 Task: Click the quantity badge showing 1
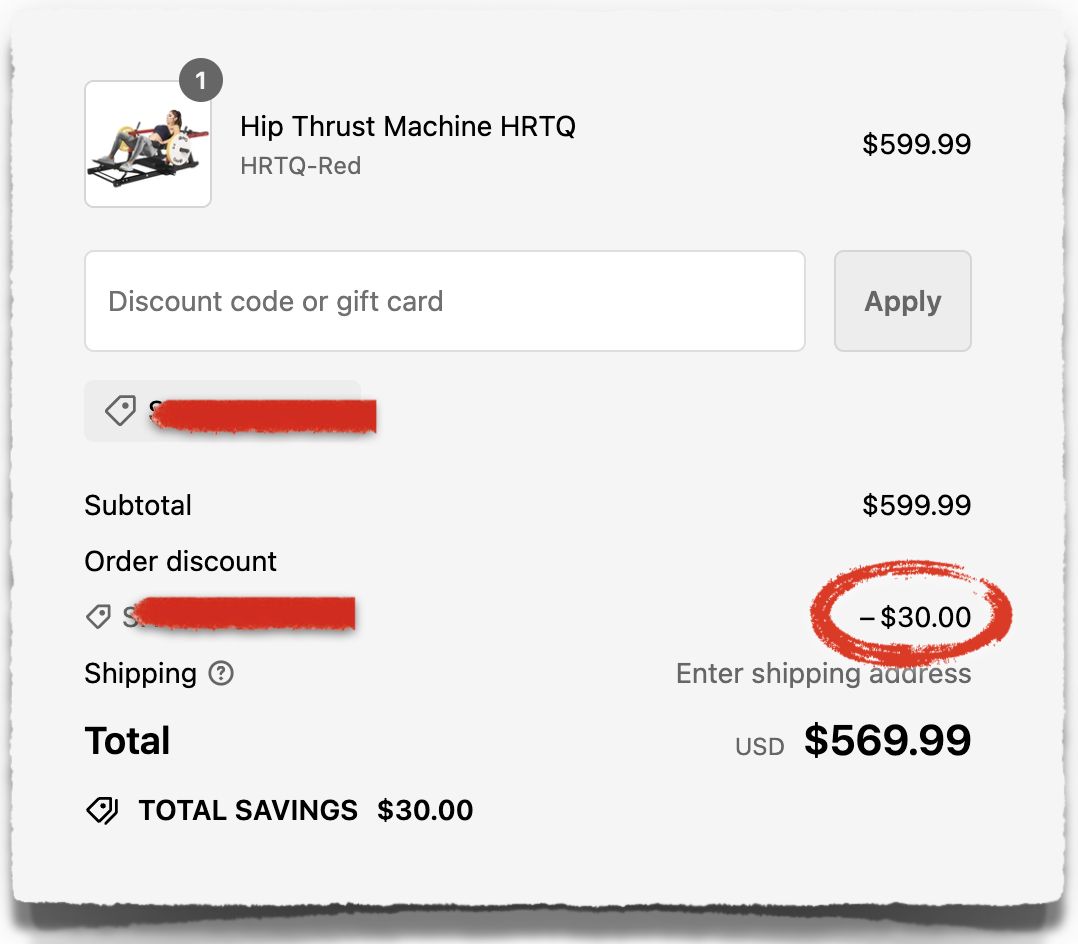201,80
